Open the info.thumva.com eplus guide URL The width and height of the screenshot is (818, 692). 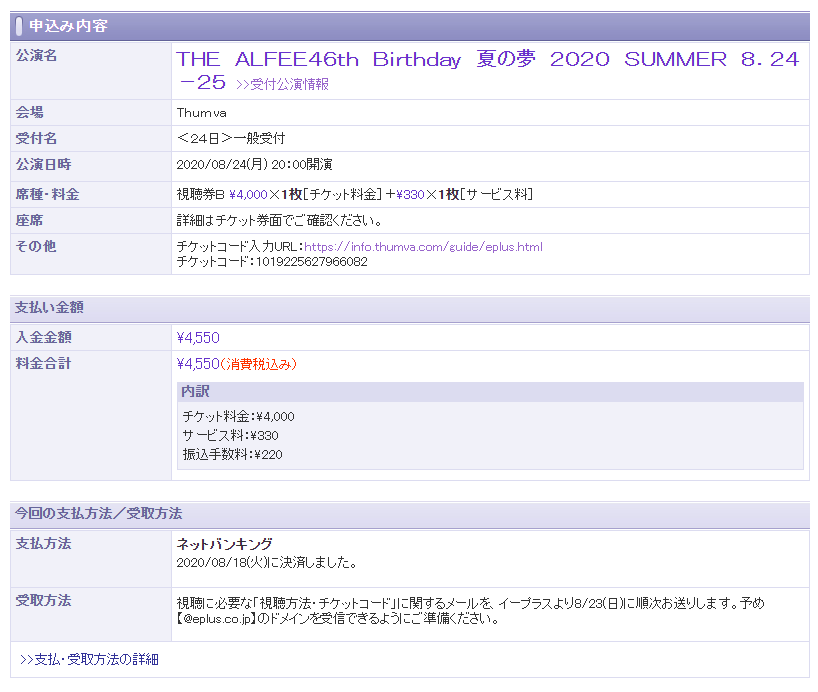[423, 246]
